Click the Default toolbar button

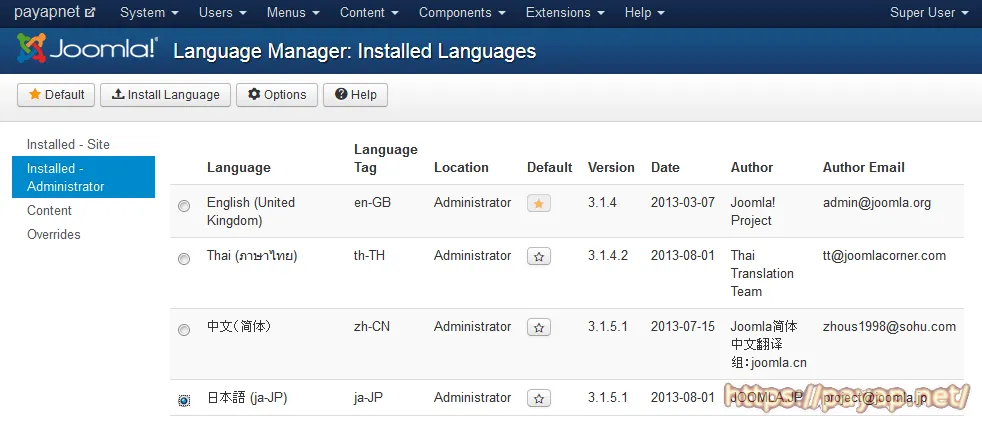click(x=56, y=95)
